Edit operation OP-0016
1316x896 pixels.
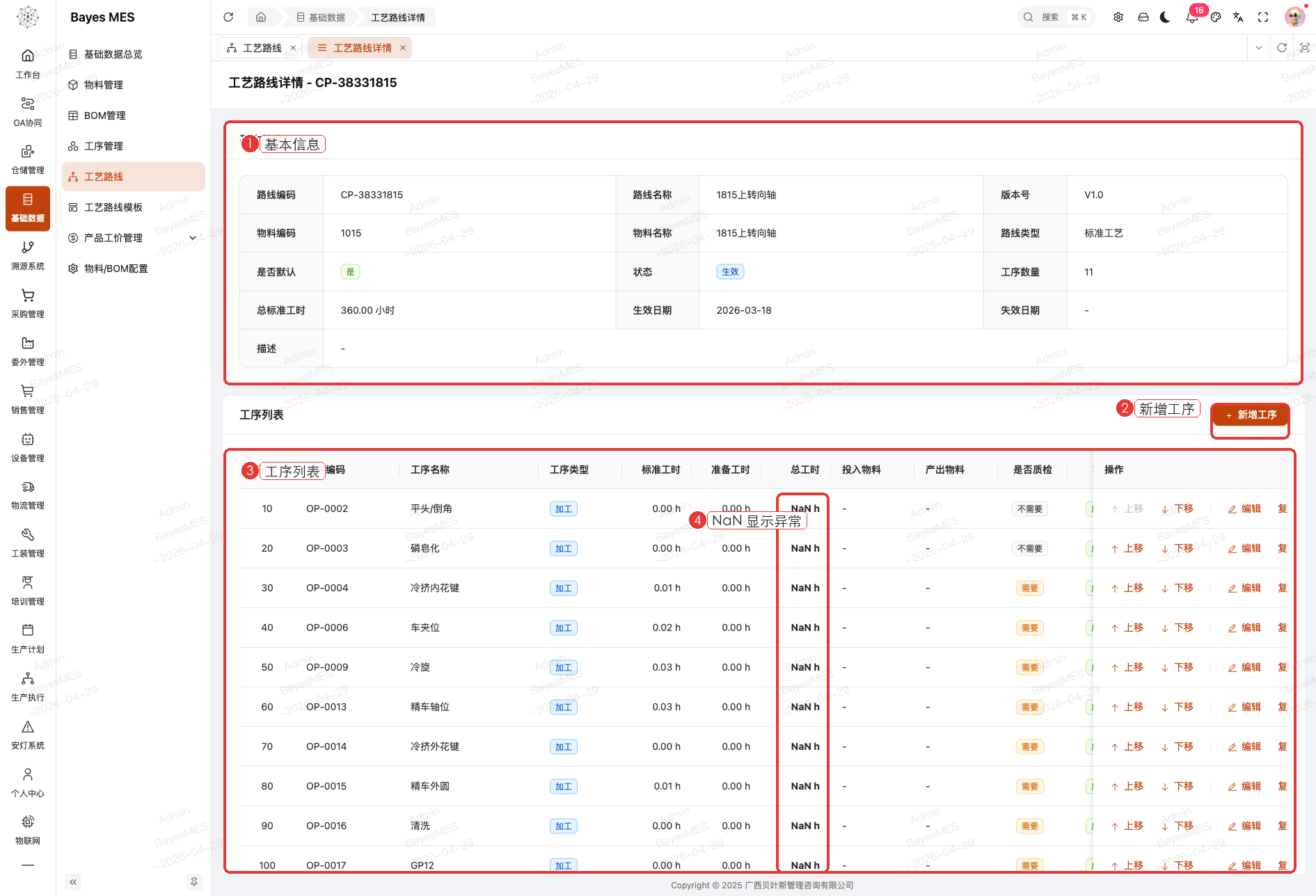tap(1244, 826)
